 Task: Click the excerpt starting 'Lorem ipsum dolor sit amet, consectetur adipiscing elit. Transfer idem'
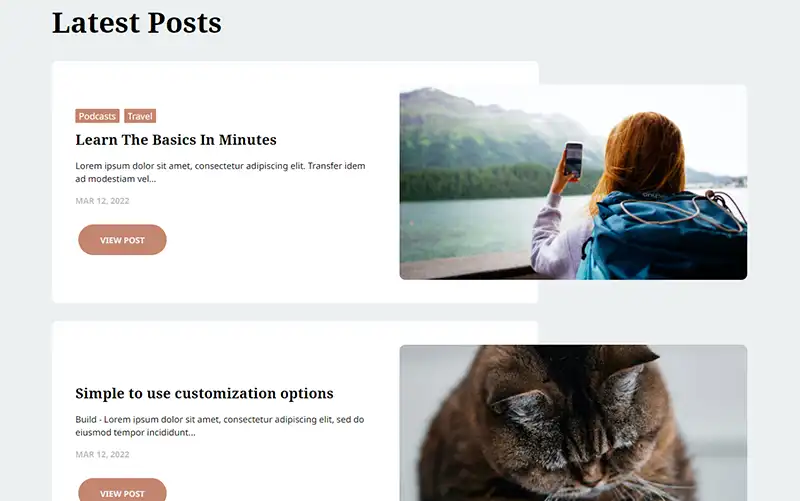point(220,172)
